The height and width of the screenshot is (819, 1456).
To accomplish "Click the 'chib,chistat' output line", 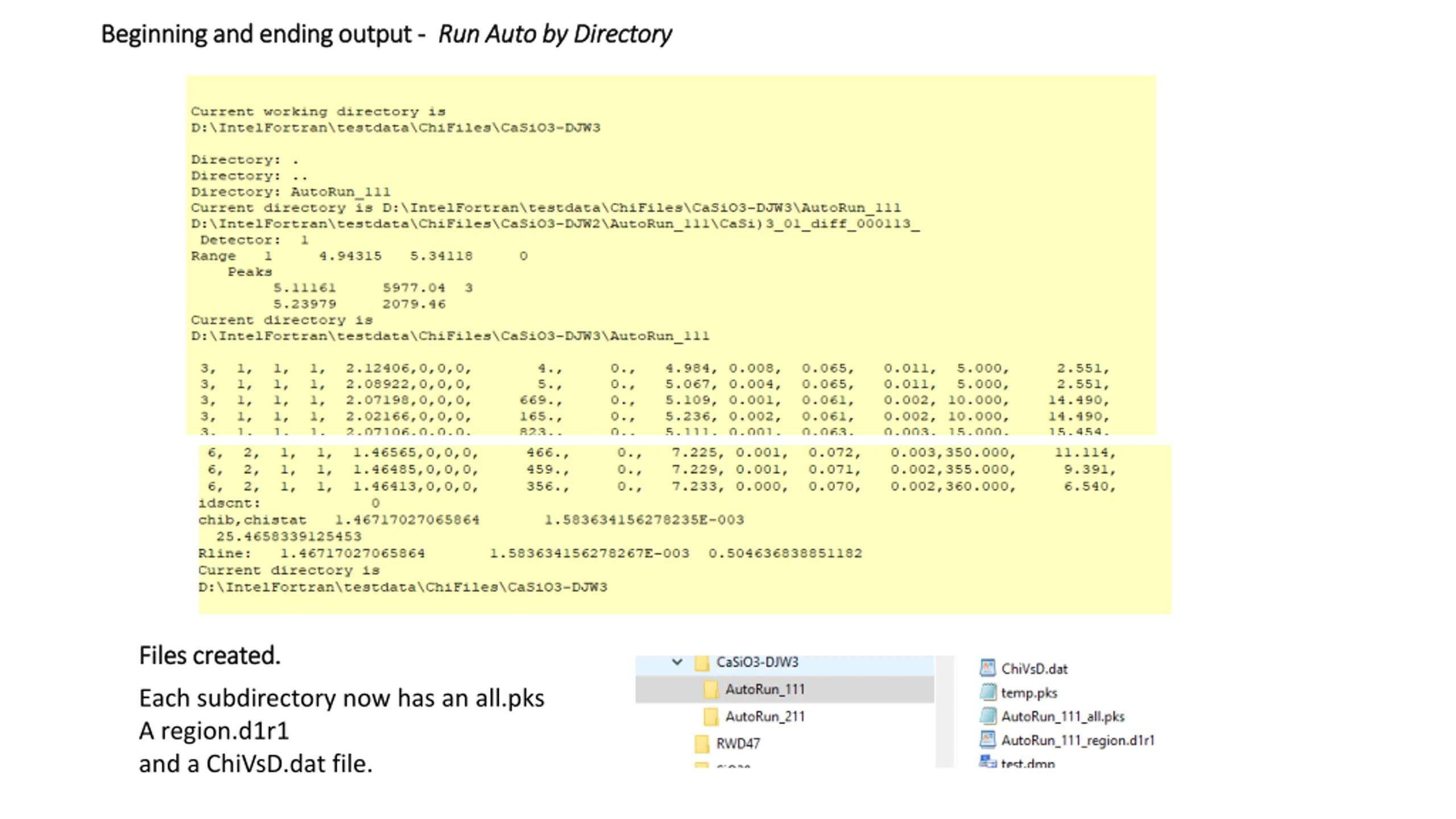I will click(x=471, y=520).
